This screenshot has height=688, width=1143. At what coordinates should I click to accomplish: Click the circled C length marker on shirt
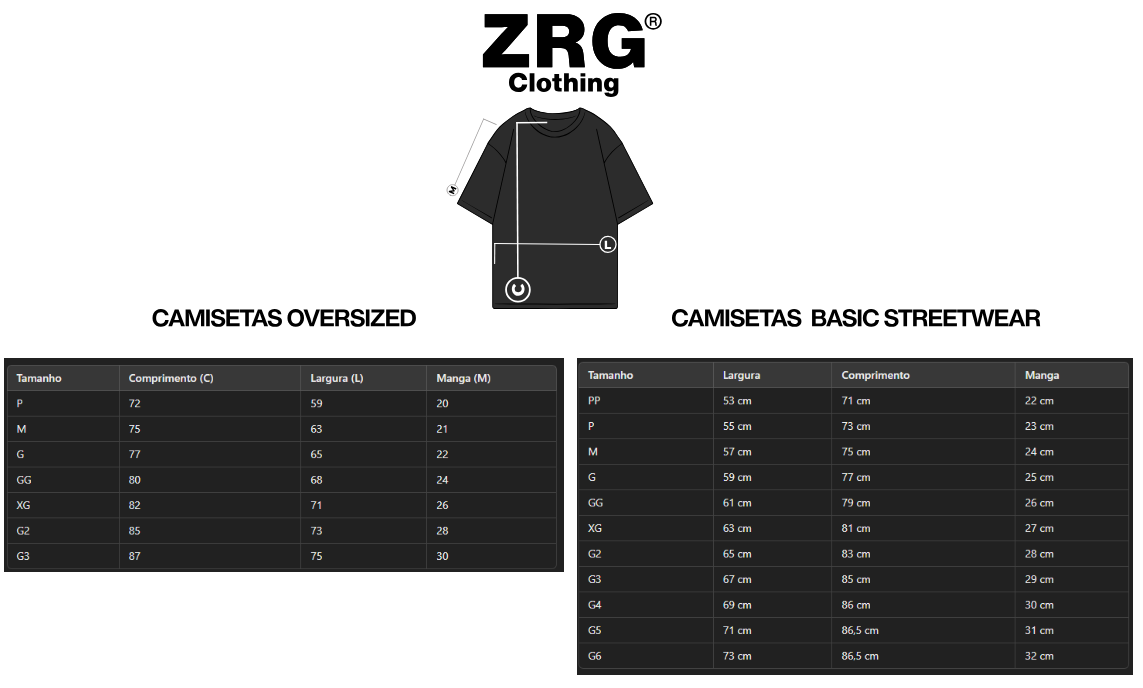518,289
